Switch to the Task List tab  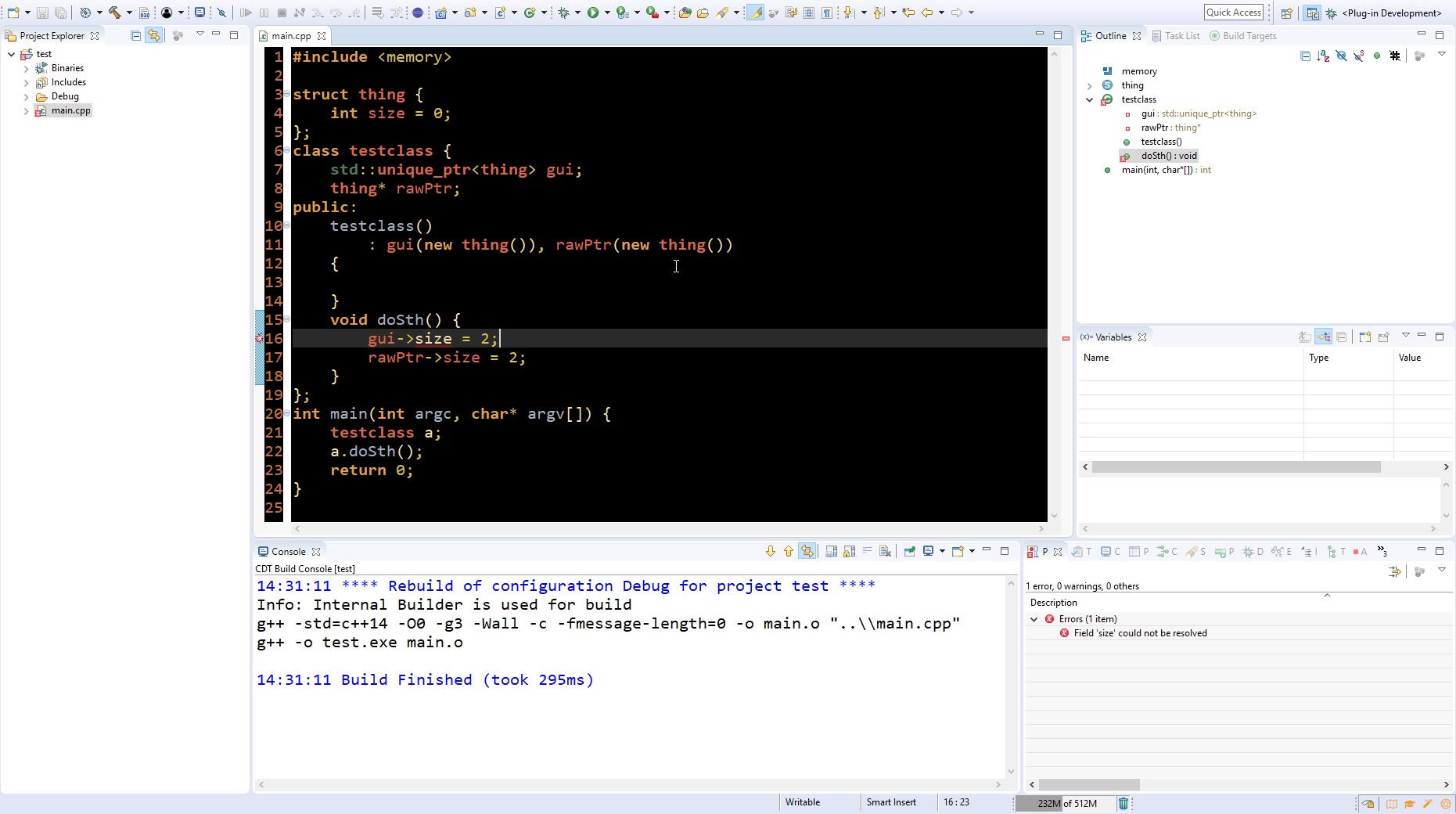point(1175,36)
